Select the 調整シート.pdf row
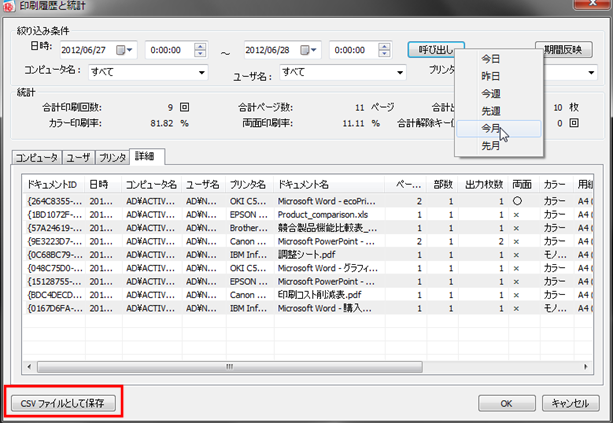The image size is (613, 423). point(308,255)
